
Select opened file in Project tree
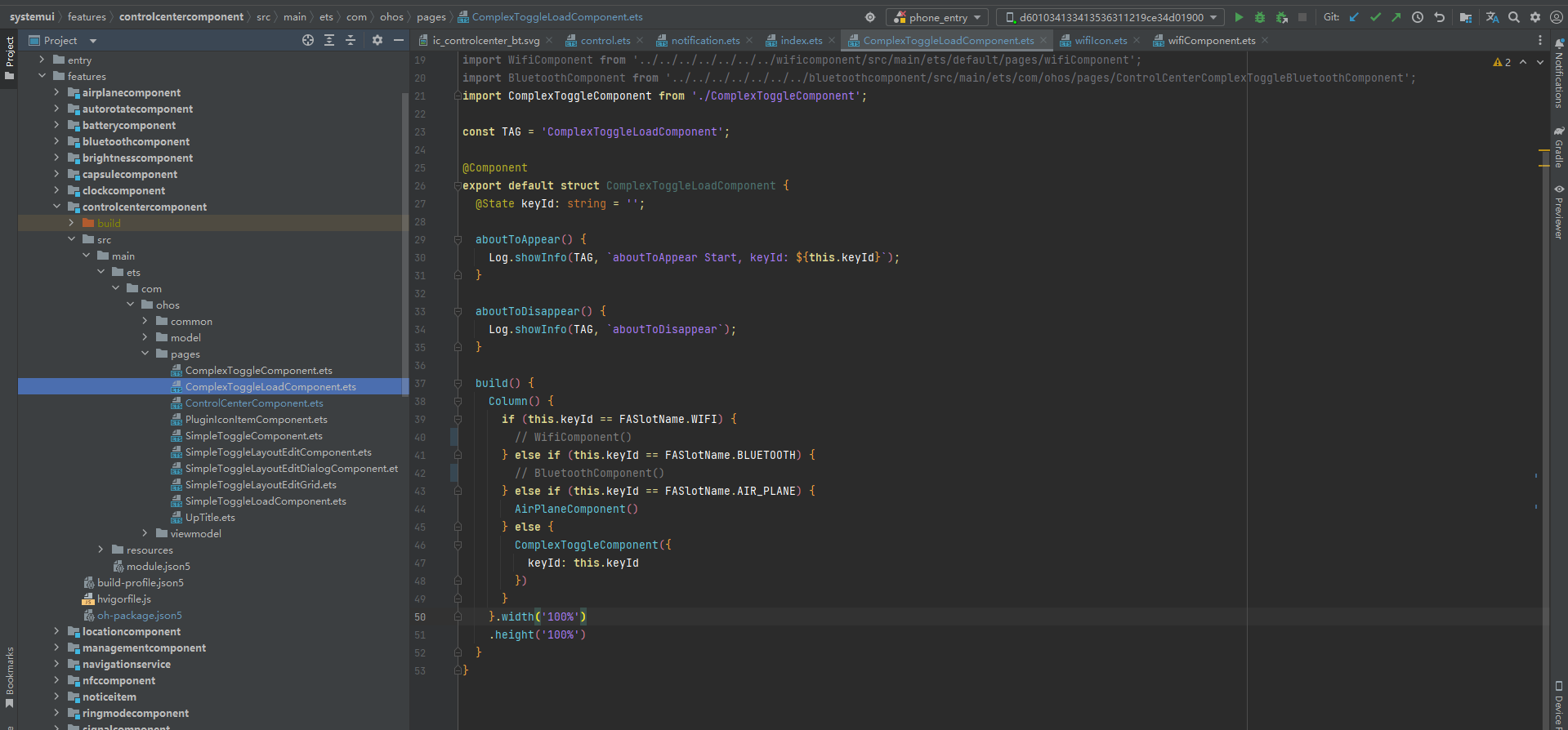tap(308, 40)
